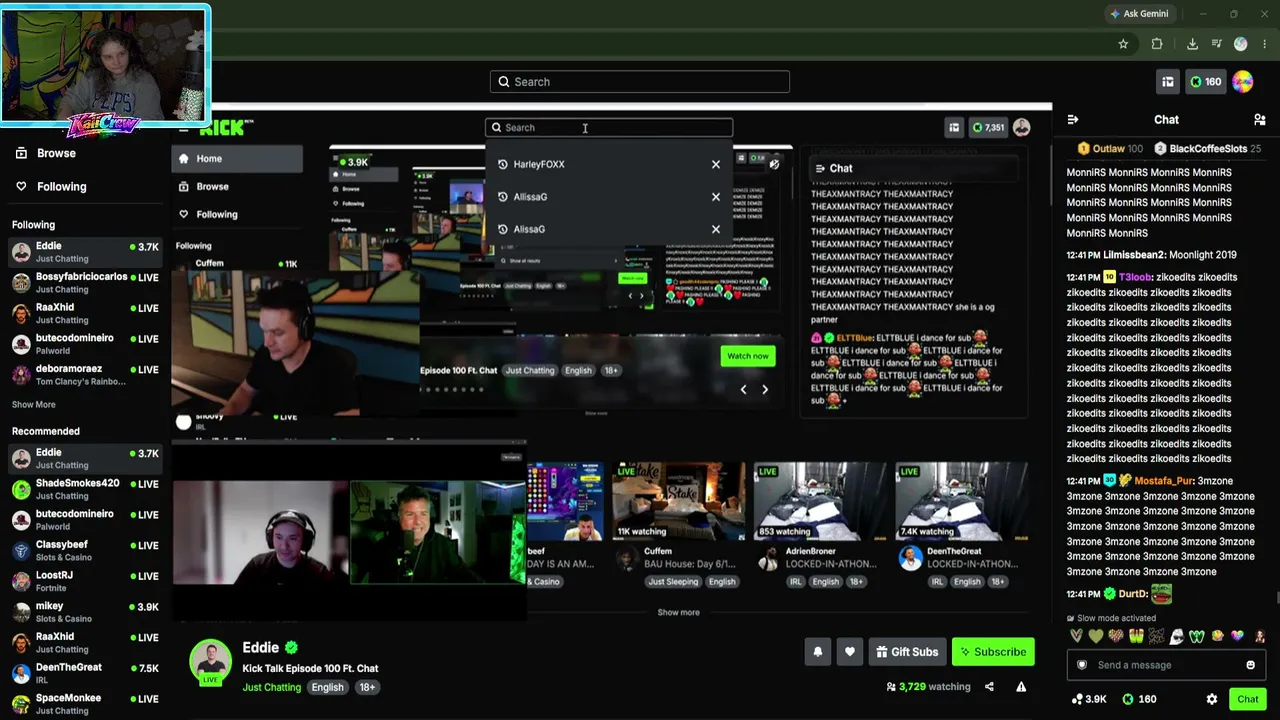1280x720 pixels.
Task: Click the shield icon in the message box
Action: [1082, 665]
